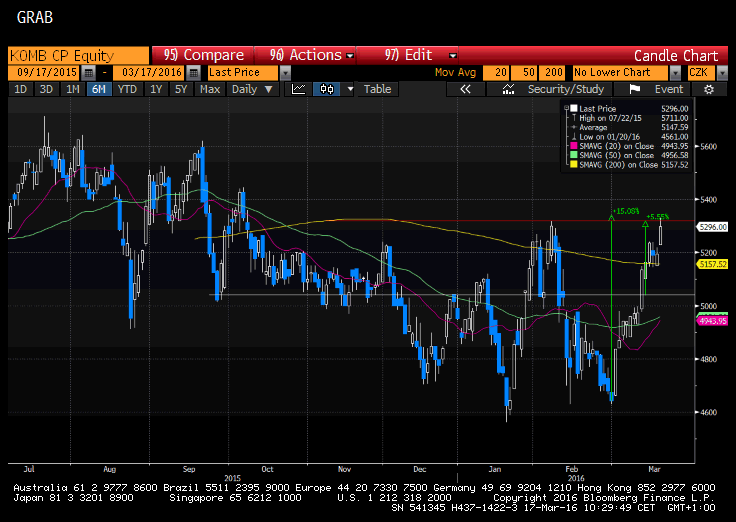
Task: Open the end date calendar picker icon
Action: (193, 73)
